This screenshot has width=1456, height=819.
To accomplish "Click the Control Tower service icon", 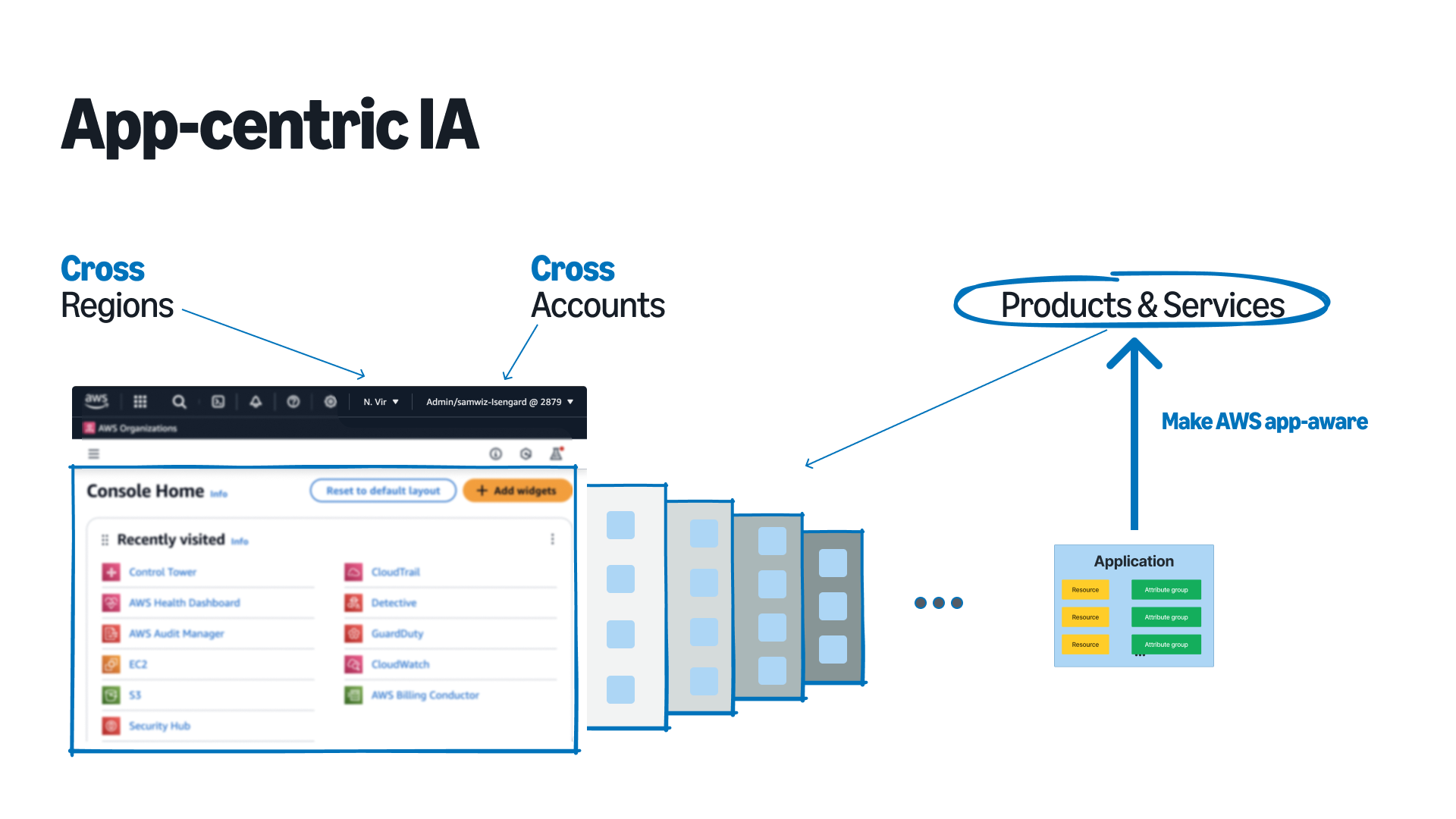I will (x=111, y=572).
